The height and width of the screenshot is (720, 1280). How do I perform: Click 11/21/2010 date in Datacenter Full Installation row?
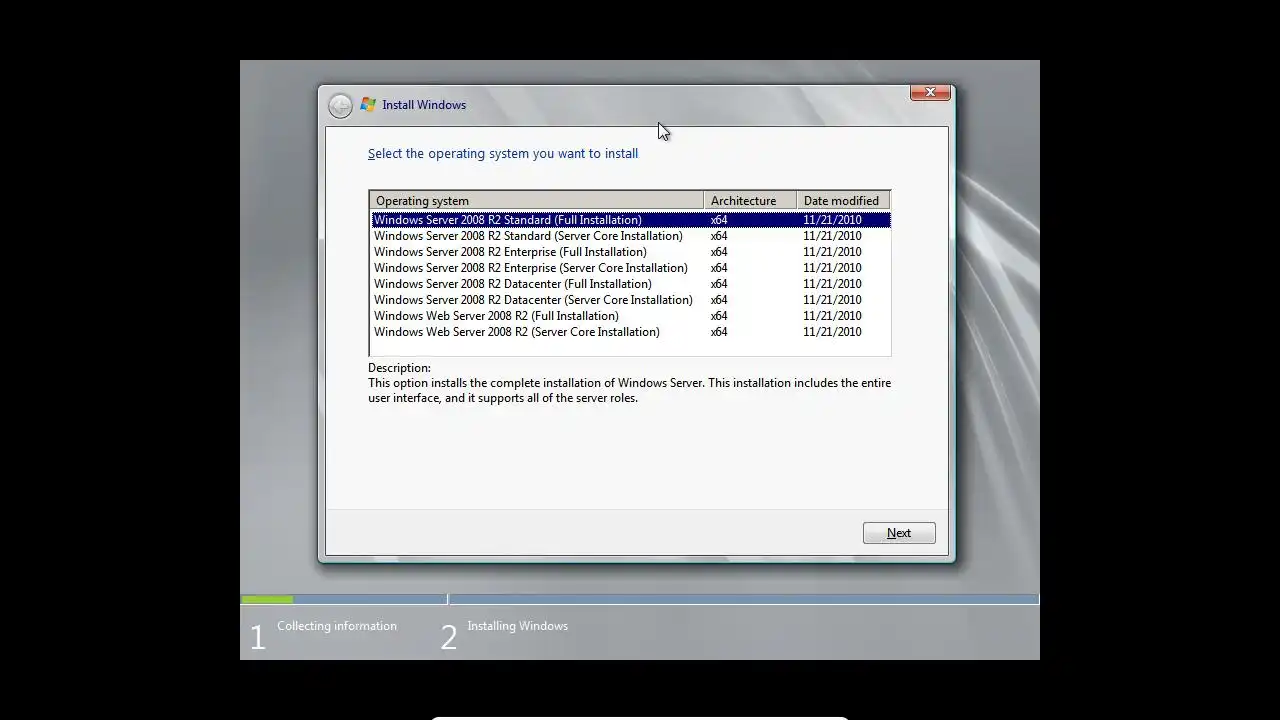(832, 284)
